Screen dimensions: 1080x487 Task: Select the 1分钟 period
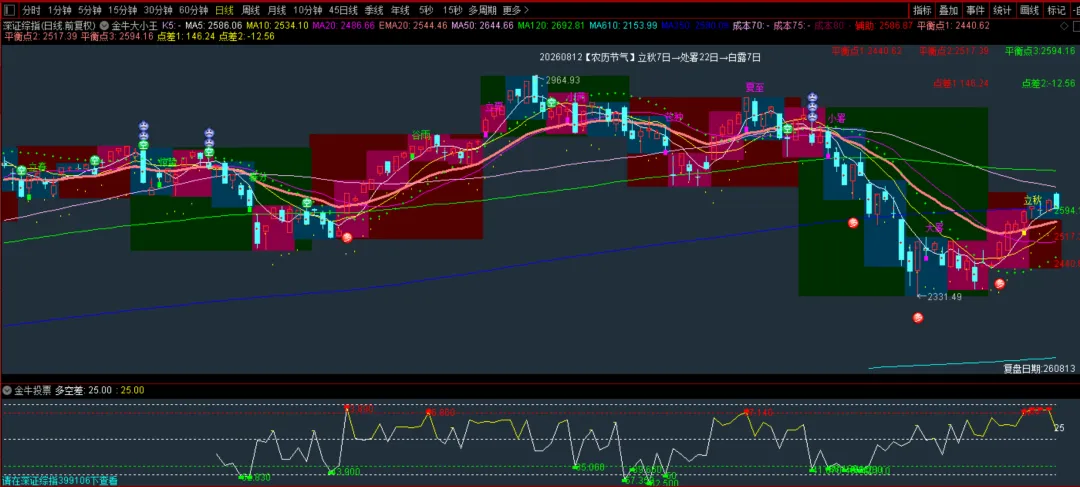[59, 10]
